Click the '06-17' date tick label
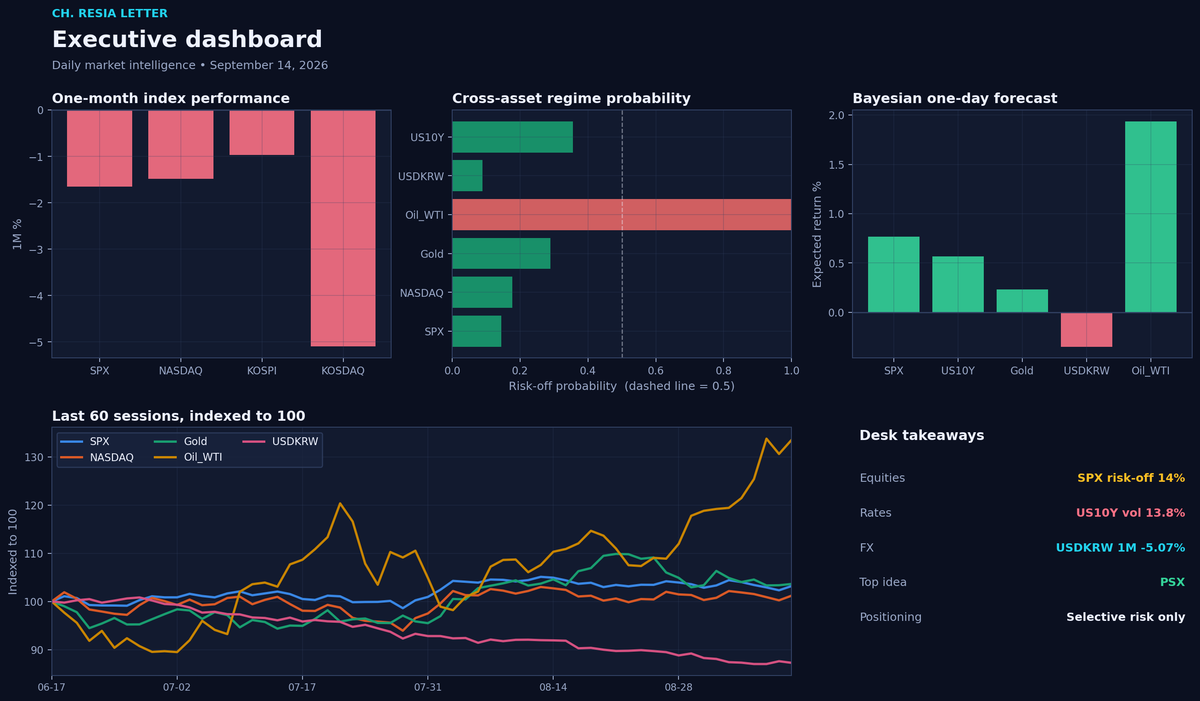 [52, 688]
